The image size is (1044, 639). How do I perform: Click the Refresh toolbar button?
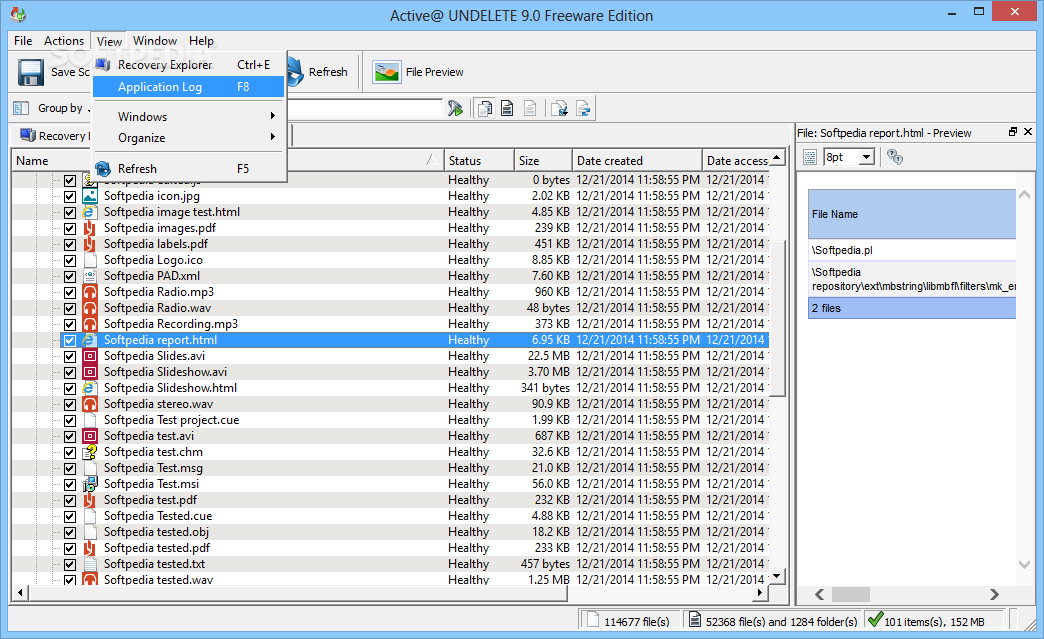(x=319, y=72)
